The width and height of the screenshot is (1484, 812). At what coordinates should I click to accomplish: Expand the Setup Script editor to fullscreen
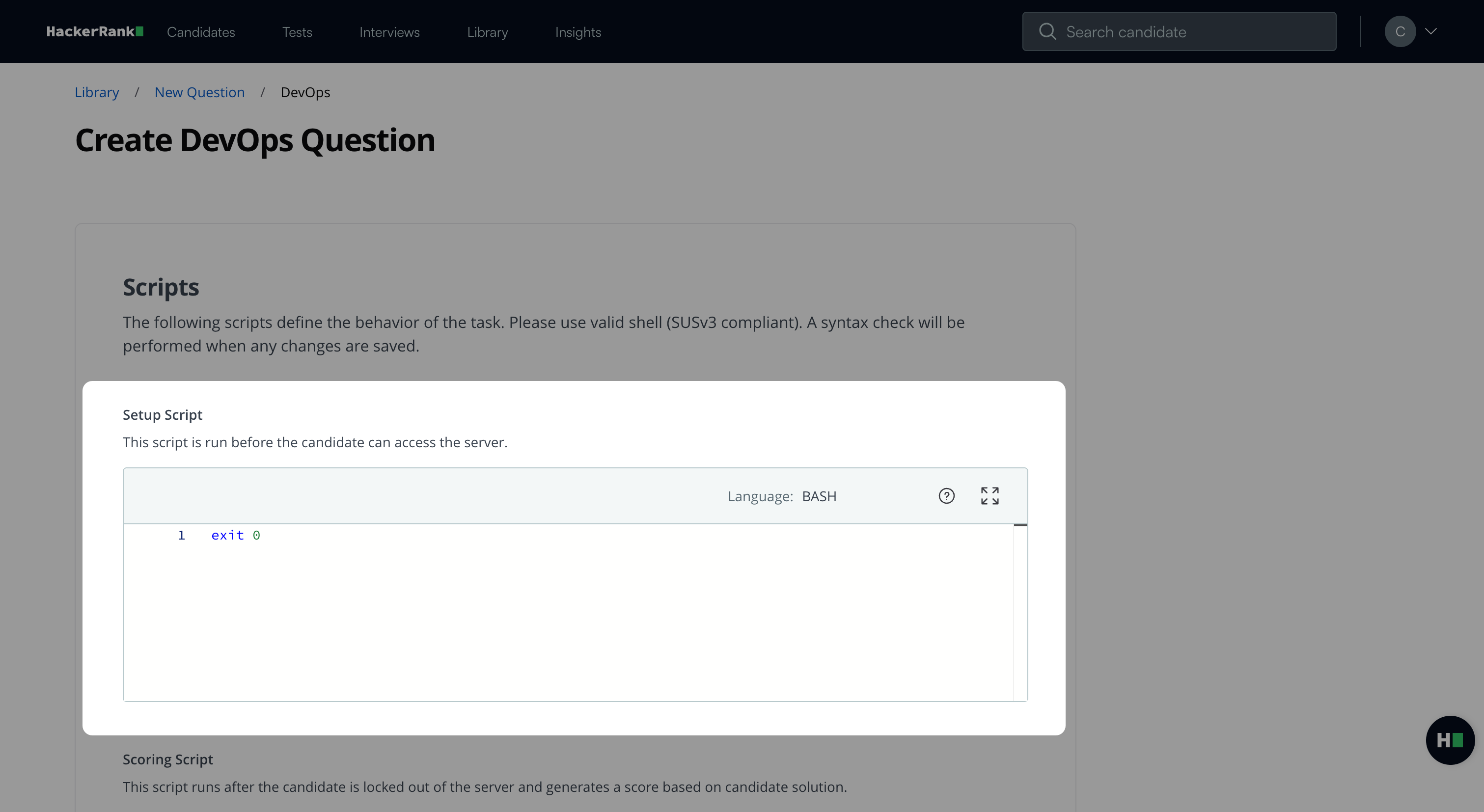pos(989,496)
